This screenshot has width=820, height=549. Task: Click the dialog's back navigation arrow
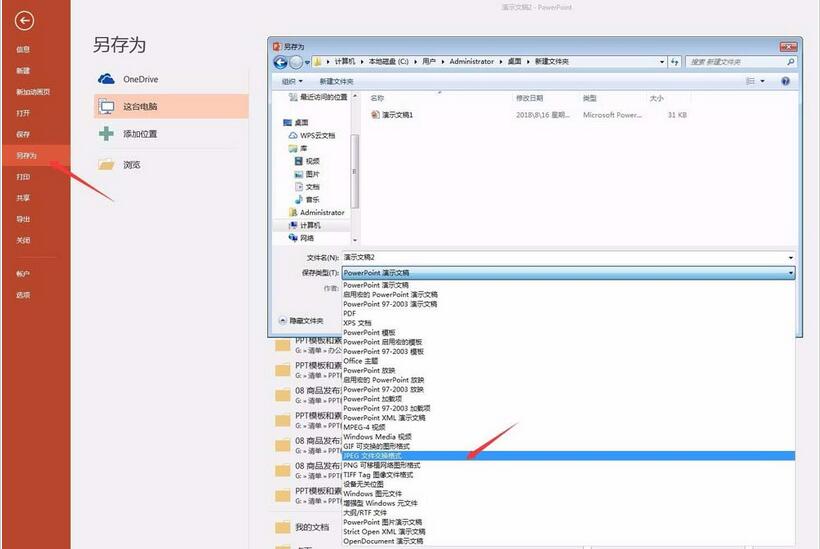coord(280,62)
